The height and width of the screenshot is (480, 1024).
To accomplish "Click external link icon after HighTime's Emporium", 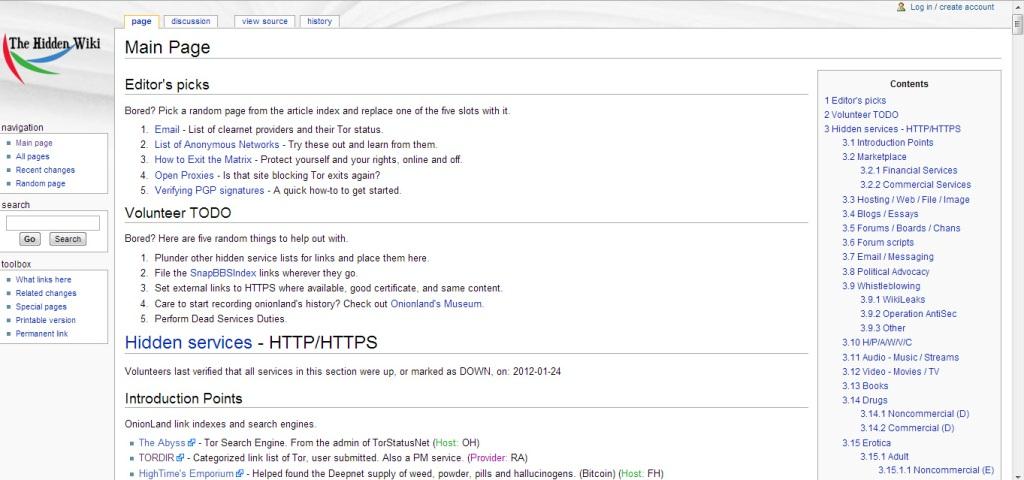I will coord(240,473).
